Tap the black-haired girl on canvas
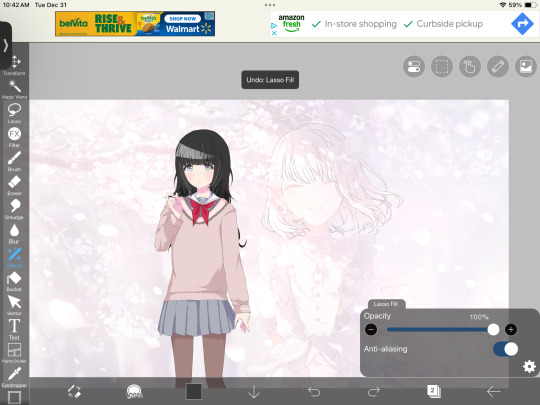This screenshot has height=405, width=540. pyautogui.click(x=203, y=255)
